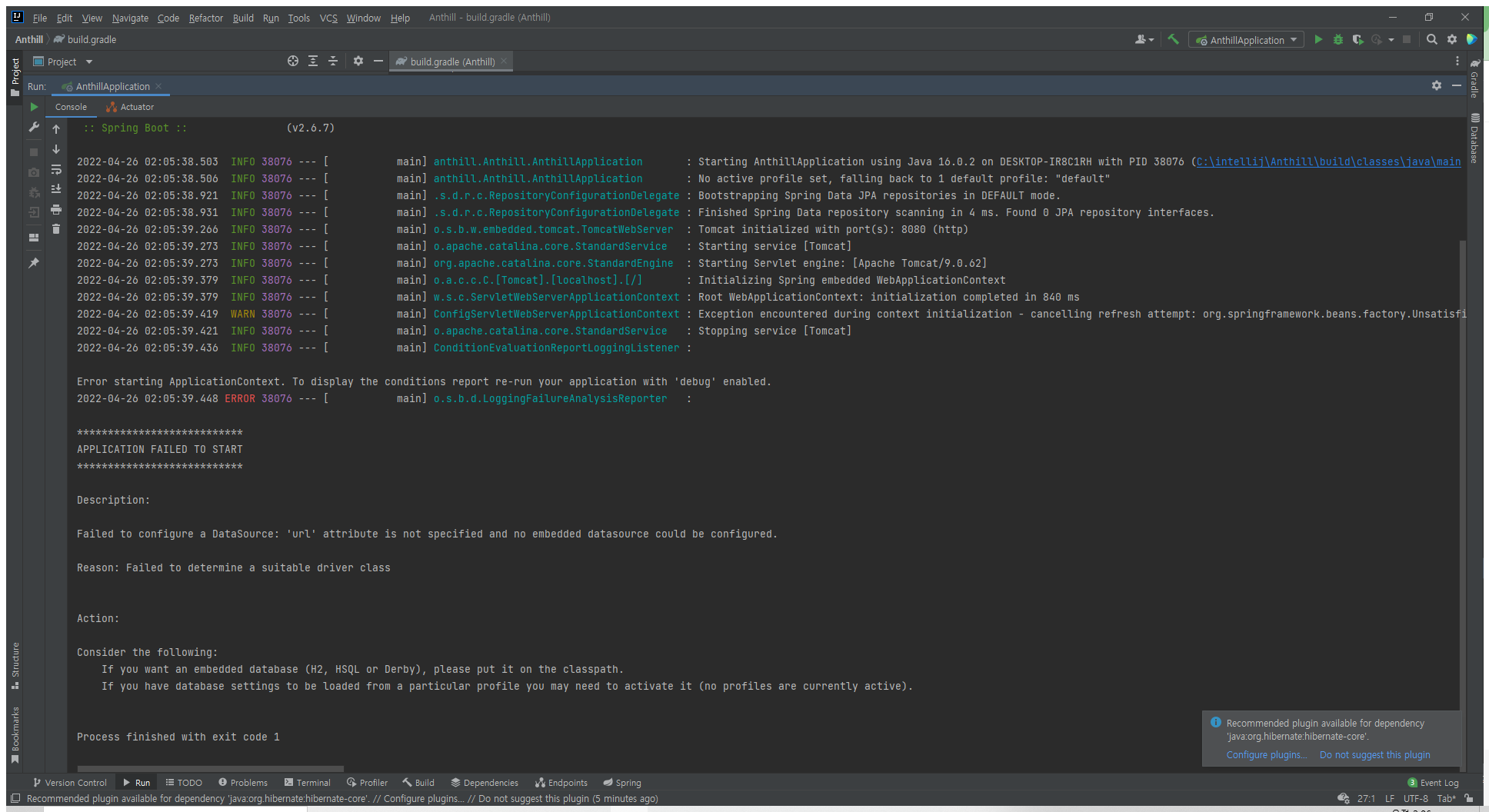
Task: Select opened file target icon in Project pane
Action: [x=293, y=61]
